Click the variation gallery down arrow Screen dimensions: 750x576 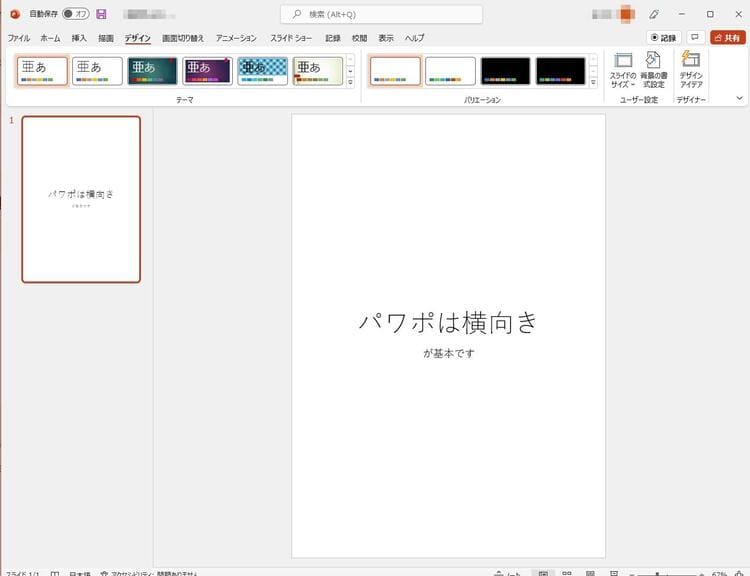[x=593, y=71]
